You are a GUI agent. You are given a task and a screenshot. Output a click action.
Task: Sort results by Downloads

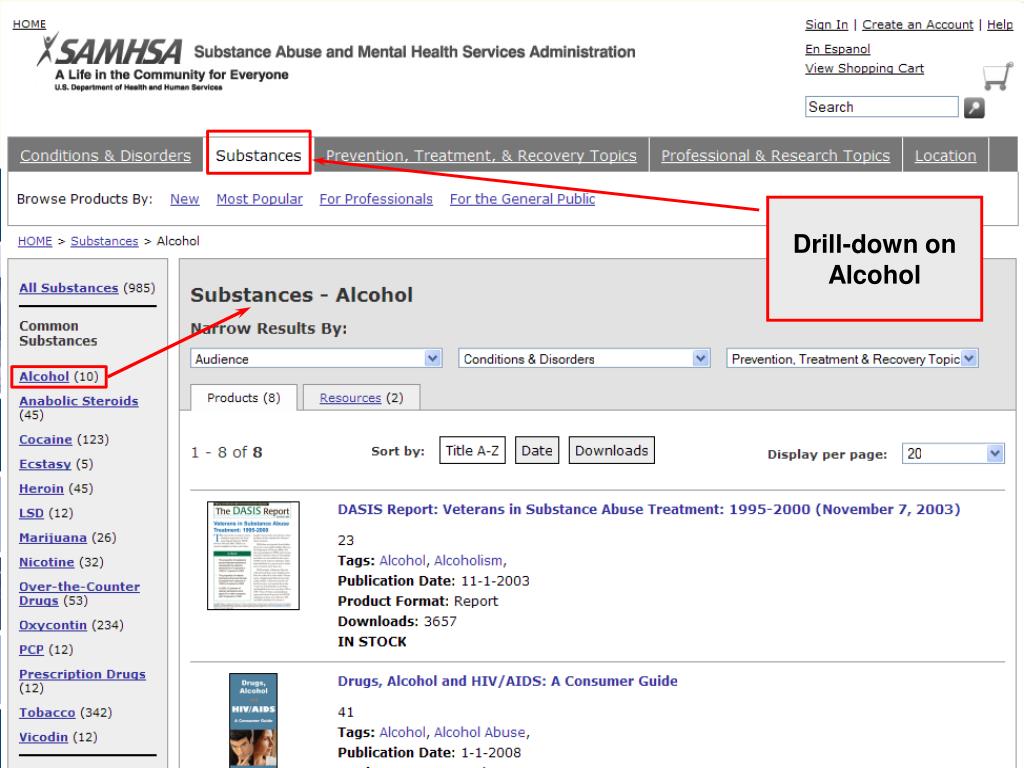(611, 451)
